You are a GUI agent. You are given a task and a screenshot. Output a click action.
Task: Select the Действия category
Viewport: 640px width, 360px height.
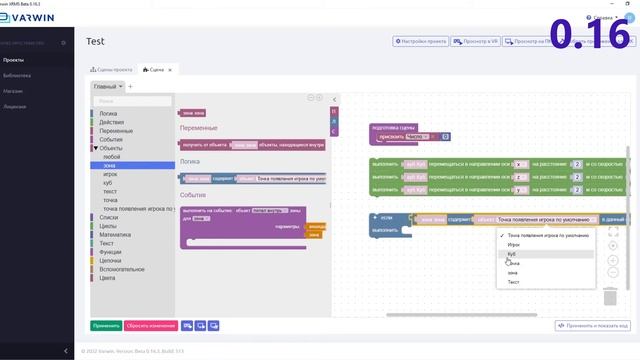(111, 122)
